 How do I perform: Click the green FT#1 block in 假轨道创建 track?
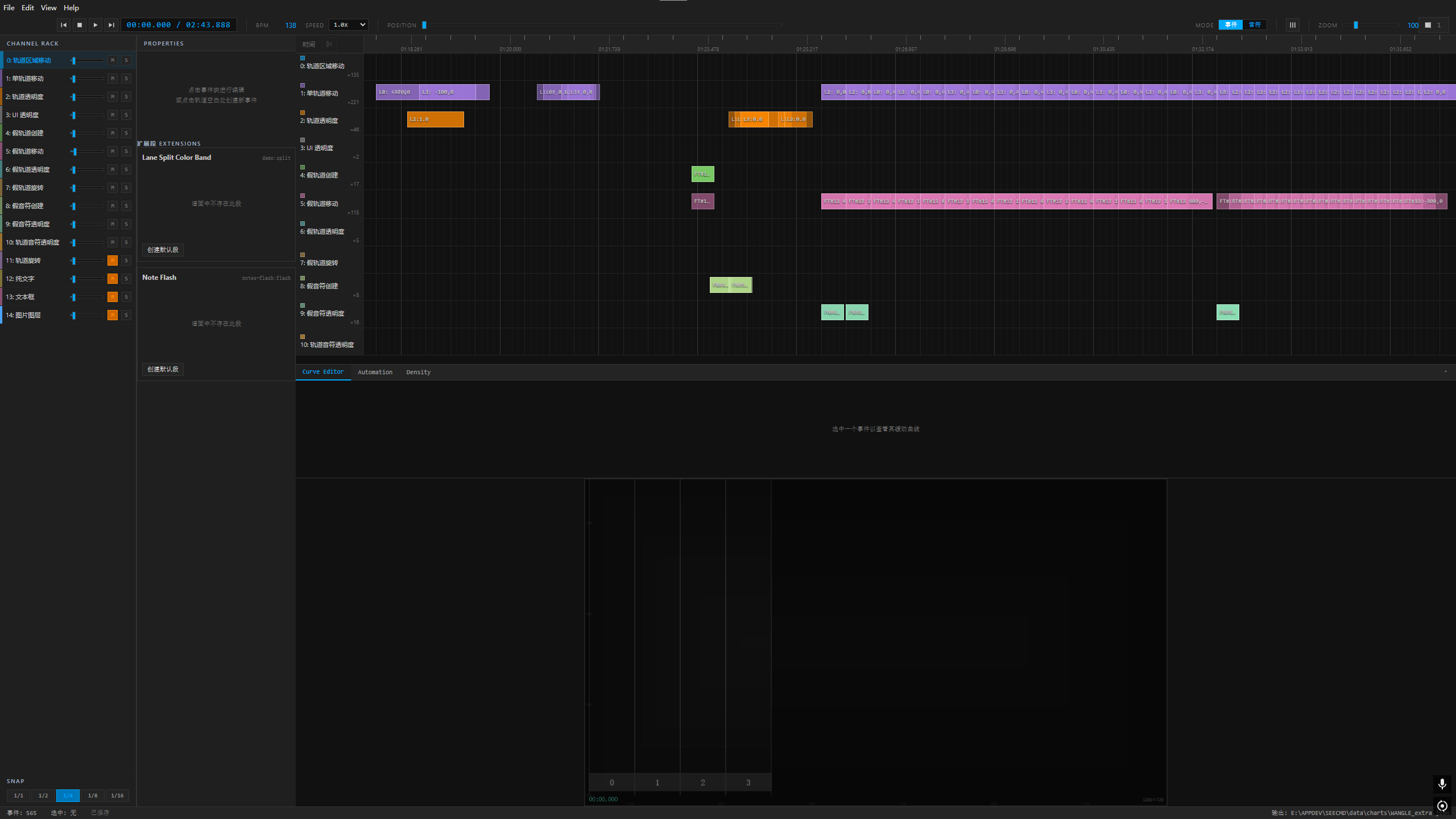[703, 174]
